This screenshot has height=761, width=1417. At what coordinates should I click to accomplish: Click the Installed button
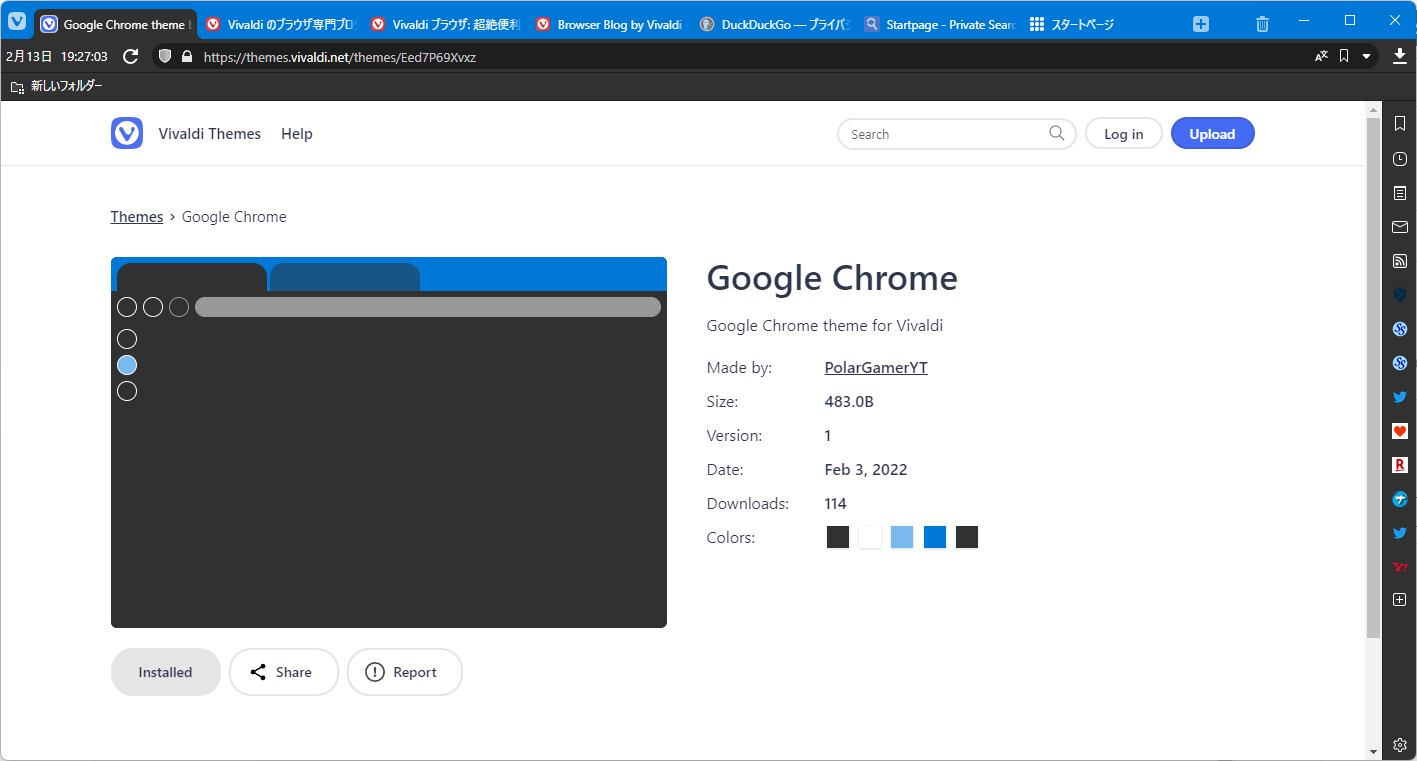(x=165, y=672)
